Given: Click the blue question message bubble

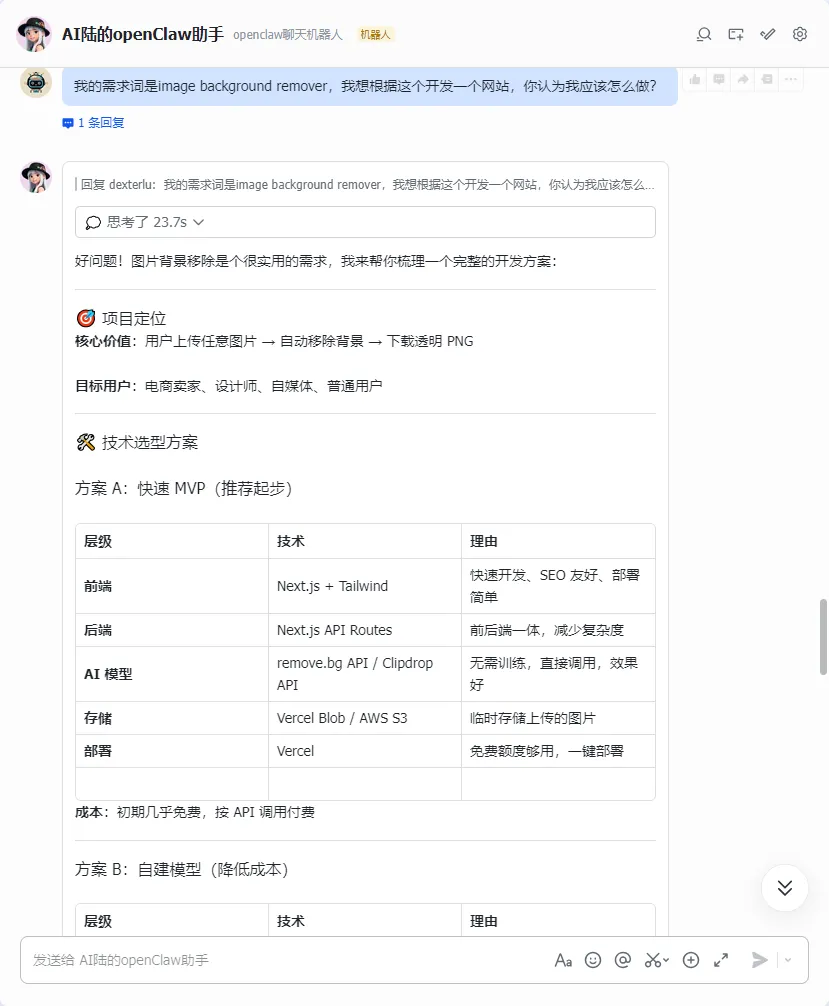Looking at the screenshot, I should tap(370, 86).
